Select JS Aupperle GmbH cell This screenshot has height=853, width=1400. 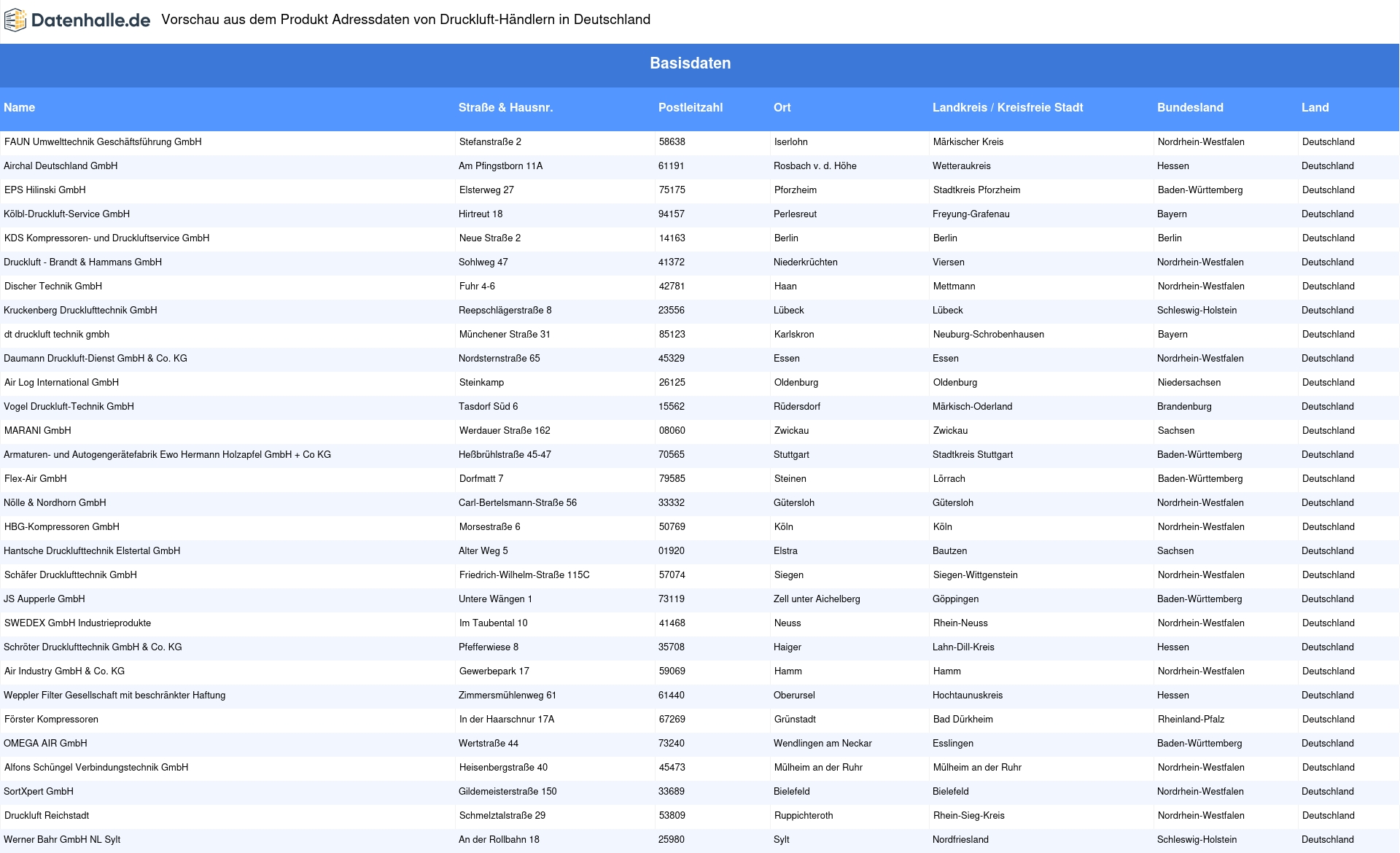tap(44, 599)
